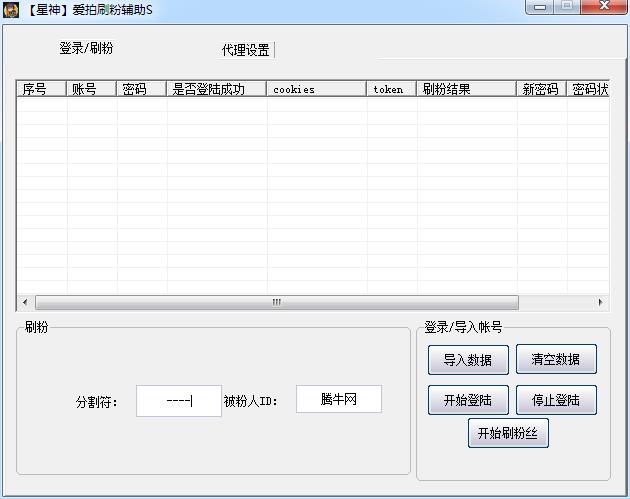This screenshot has width=630, height=499.
Task: Click the 导入数据 button
Action: pos(468,360)
